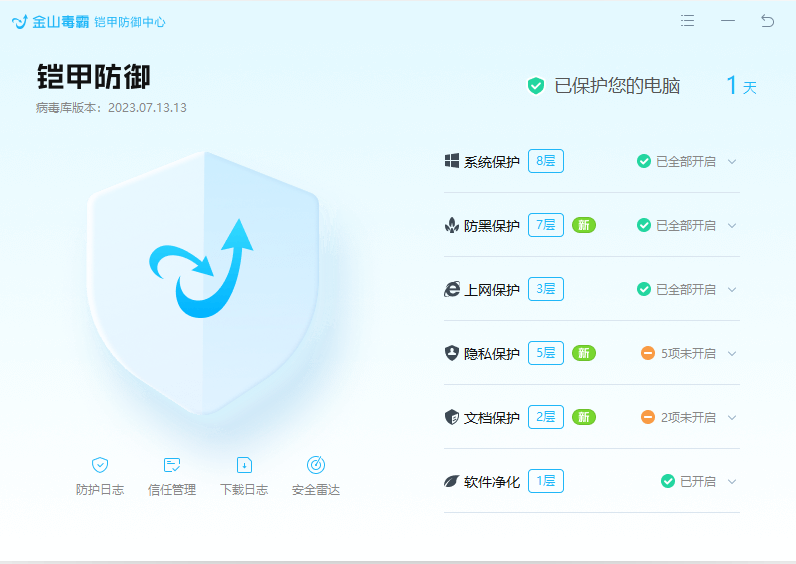
Task: Click orange warning icon in 文档保护 row
Action: pyautogui.click(x=648, y=417)
